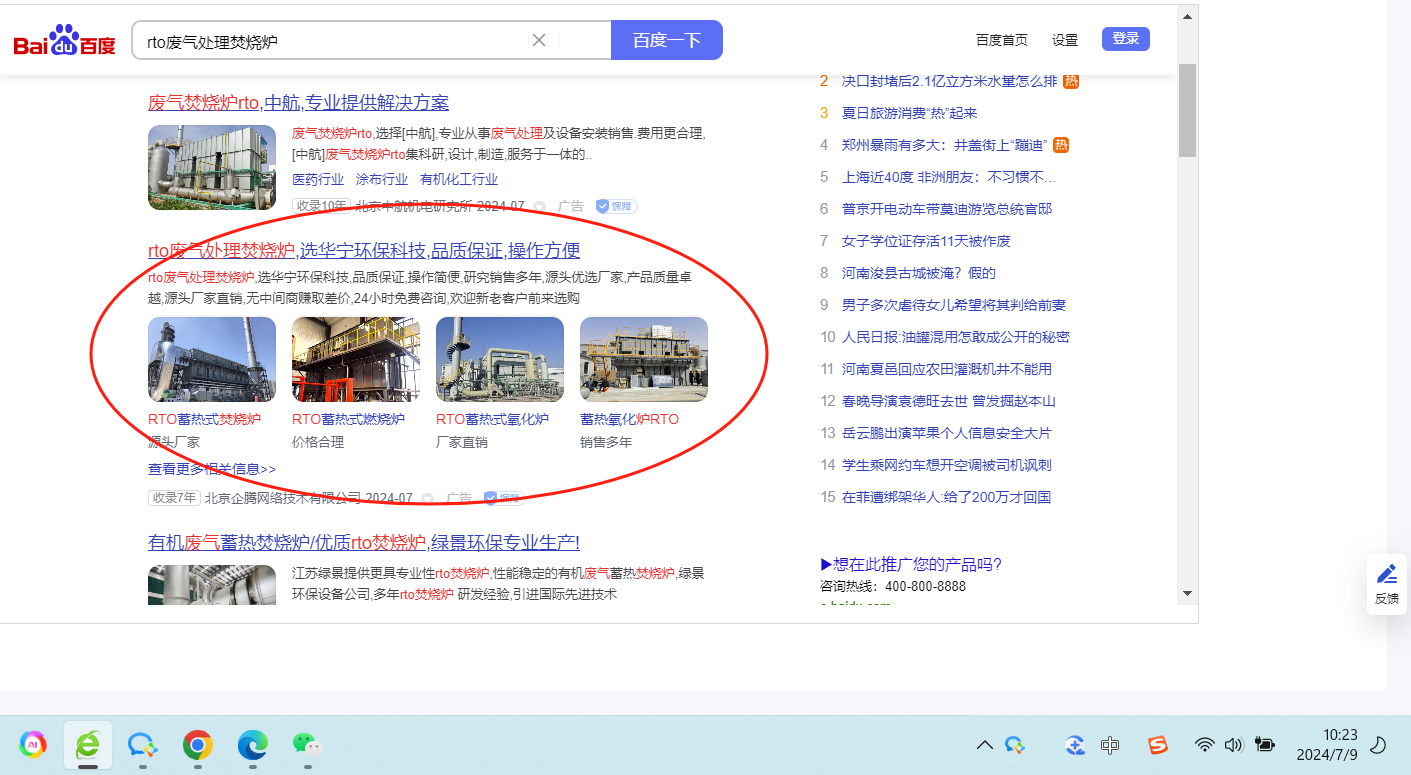Open the volume control in system tray
The height and width of the screenshot is (775, 1411).
click(x=1233, y=744)
